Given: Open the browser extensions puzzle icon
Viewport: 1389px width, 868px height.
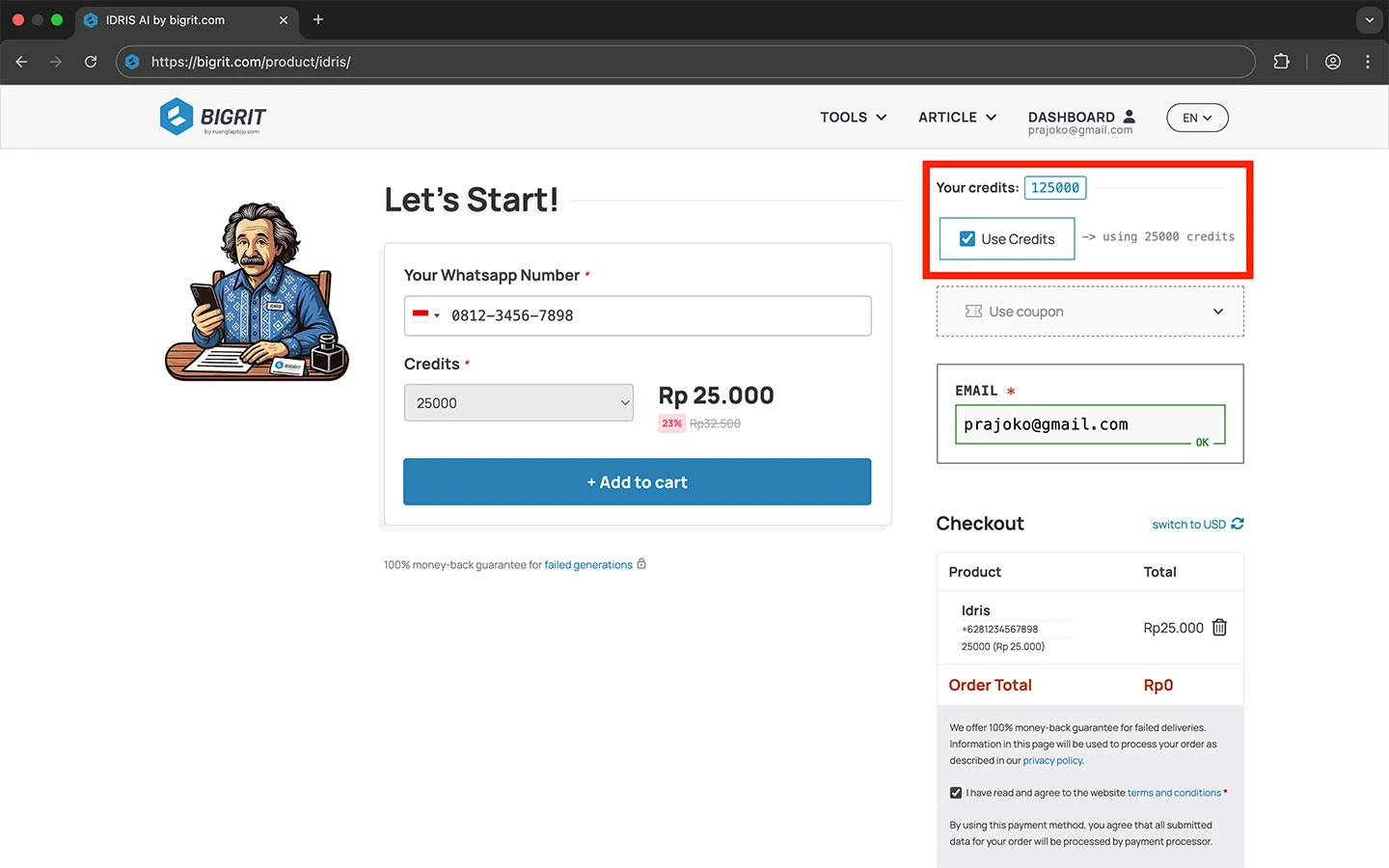Looking at the screenshot, I should [x=1281, y=62].
